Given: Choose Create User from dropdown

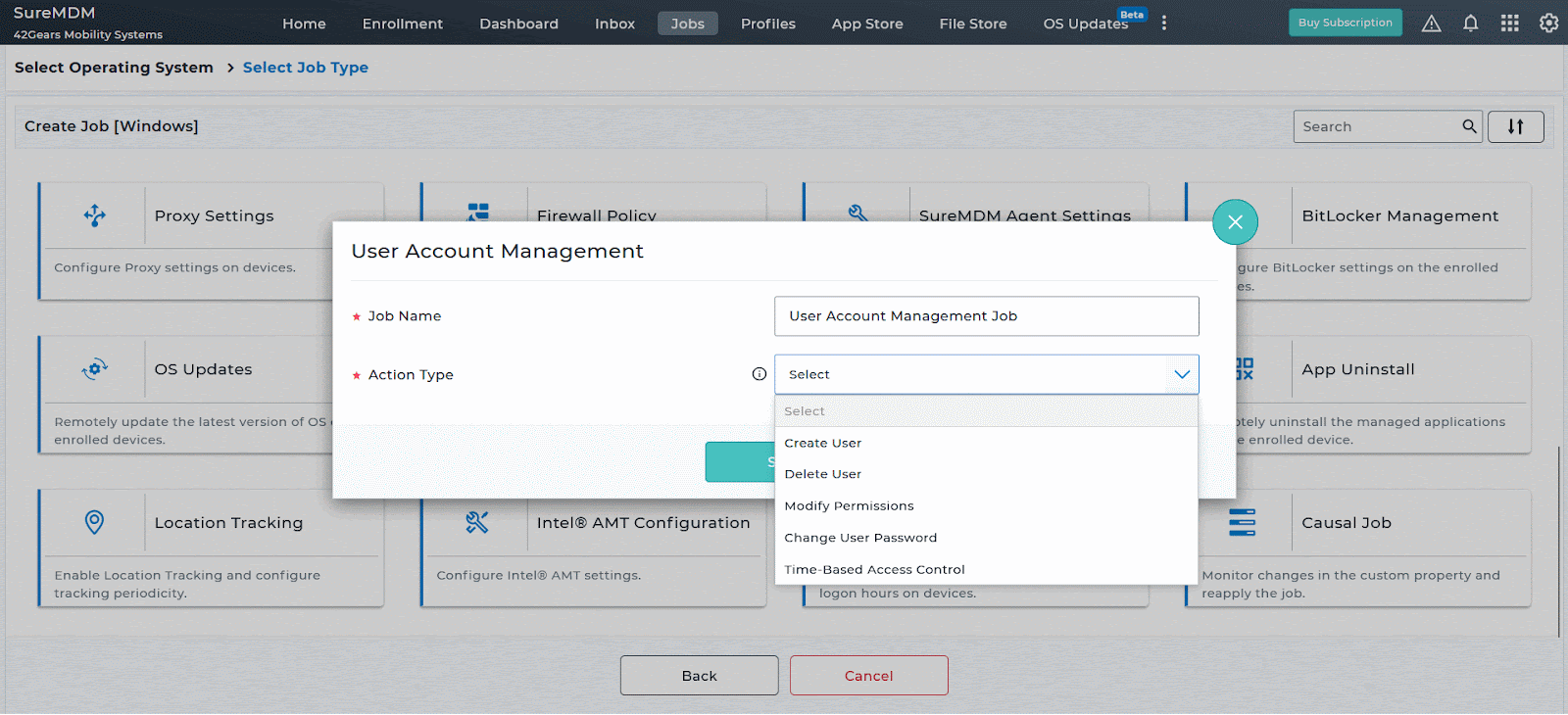Looking at the screenshot, I should pyautogui.click(x=986, y=443).
